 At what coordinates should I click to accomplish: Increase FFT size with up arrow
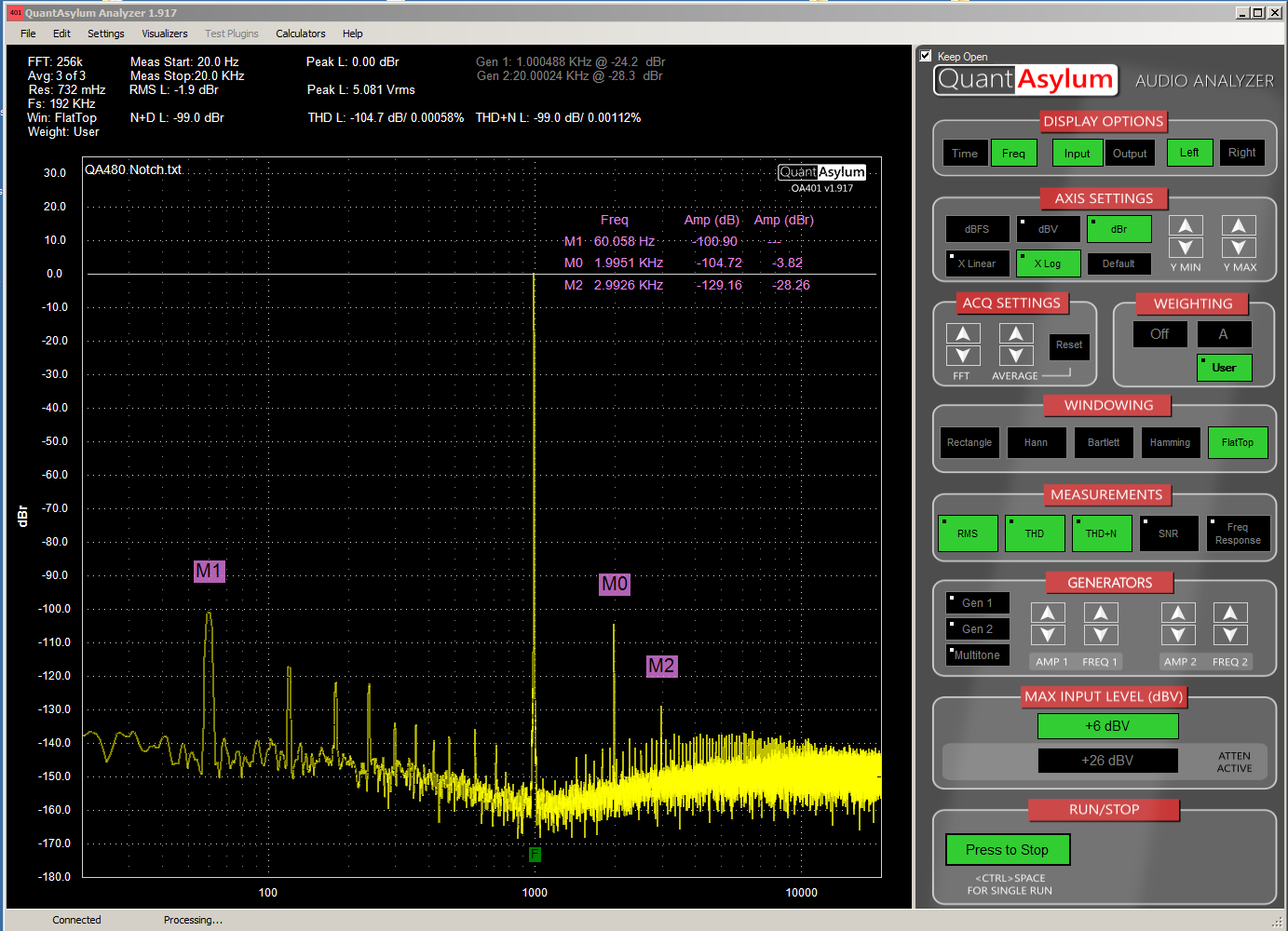click(x=963, y=333)
